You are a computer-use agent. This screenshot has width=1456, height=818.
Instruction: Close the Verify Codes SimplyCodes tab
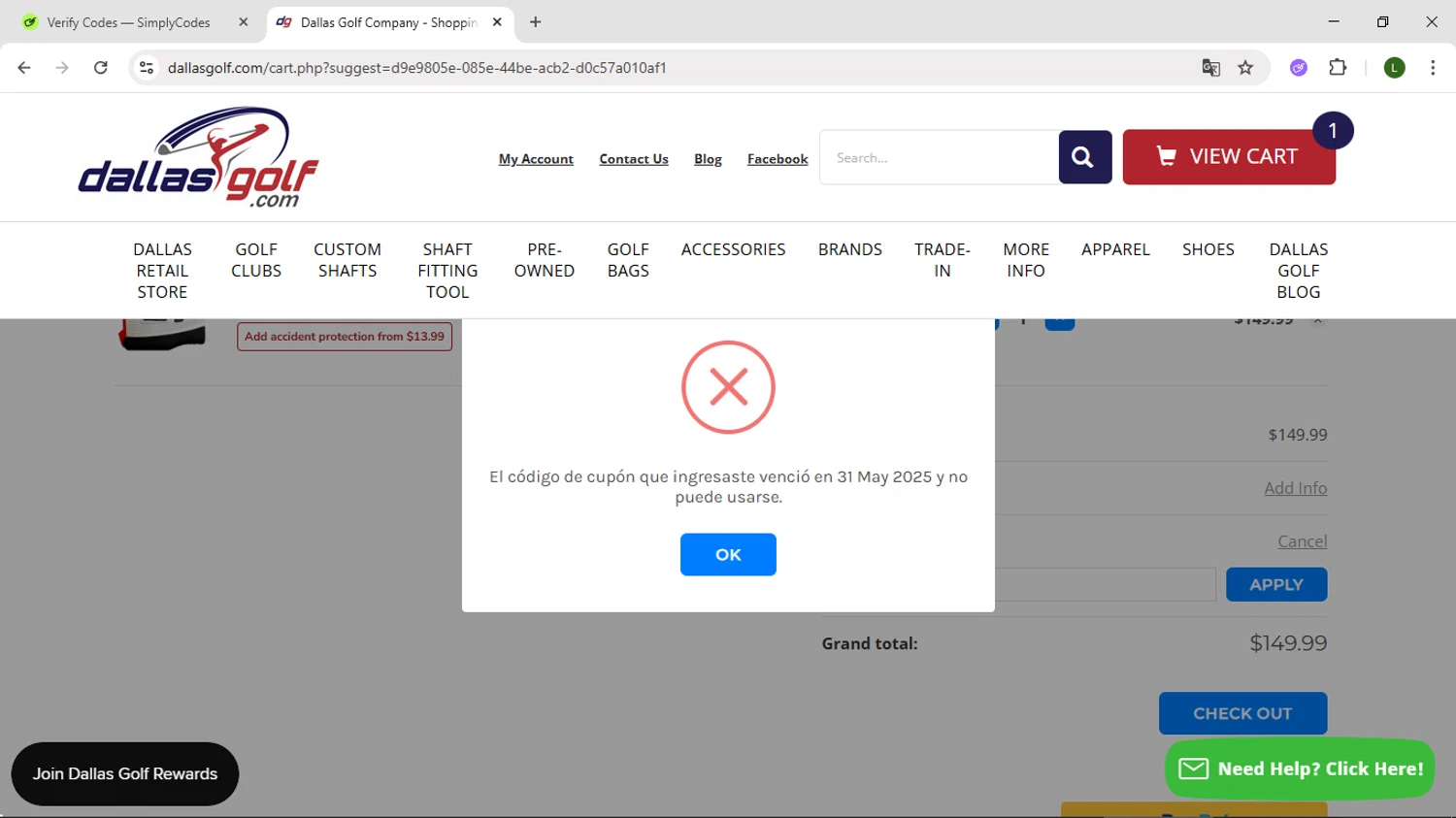[x=244, y=22]
